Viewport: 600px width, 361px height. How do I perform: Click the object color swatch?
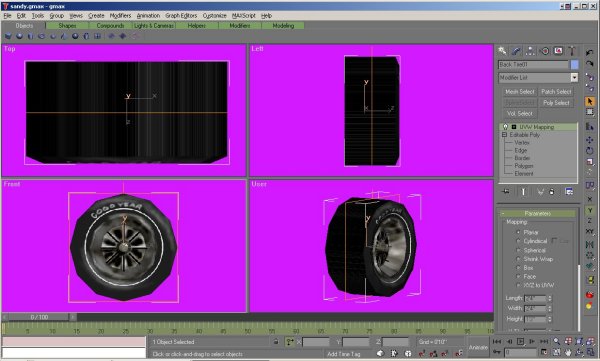tap(574, 65)
